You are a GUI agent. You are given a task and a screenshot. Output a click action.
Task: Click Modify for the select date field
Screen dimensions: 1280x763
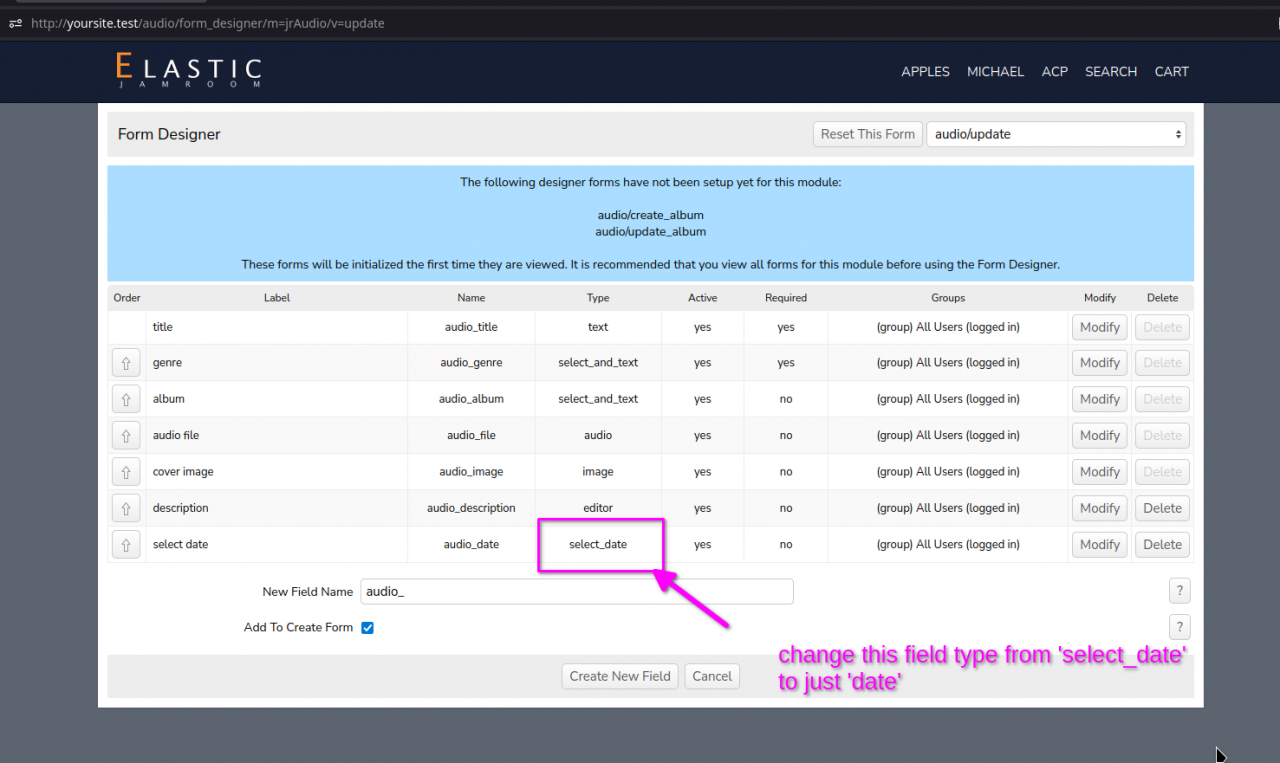point(1099,545)
